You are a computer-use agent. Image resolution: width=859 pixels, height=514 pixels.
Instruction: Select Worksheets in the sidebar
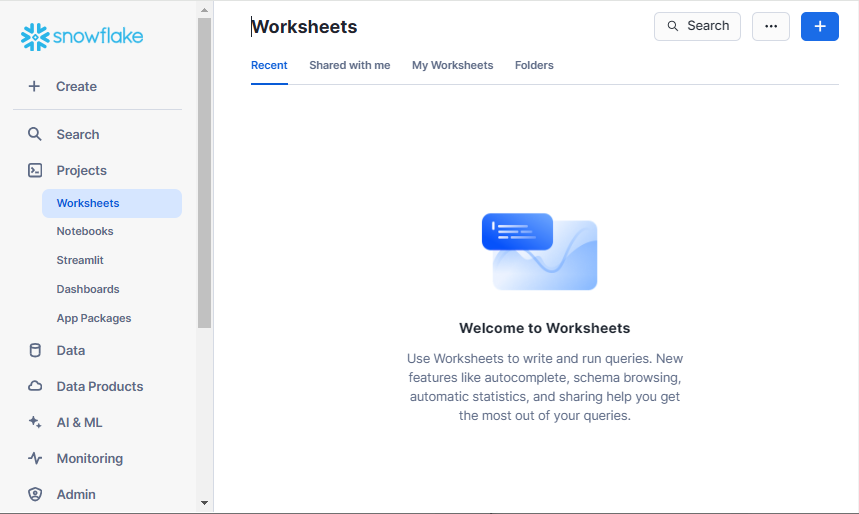point(112,203)
